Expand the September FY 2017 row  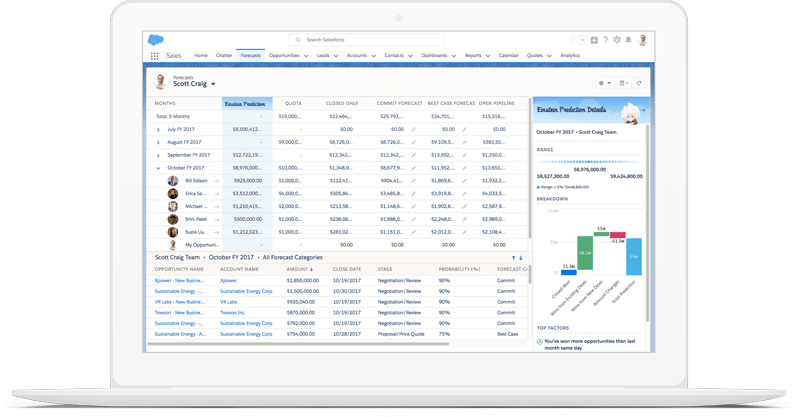(x=158, y=155)
